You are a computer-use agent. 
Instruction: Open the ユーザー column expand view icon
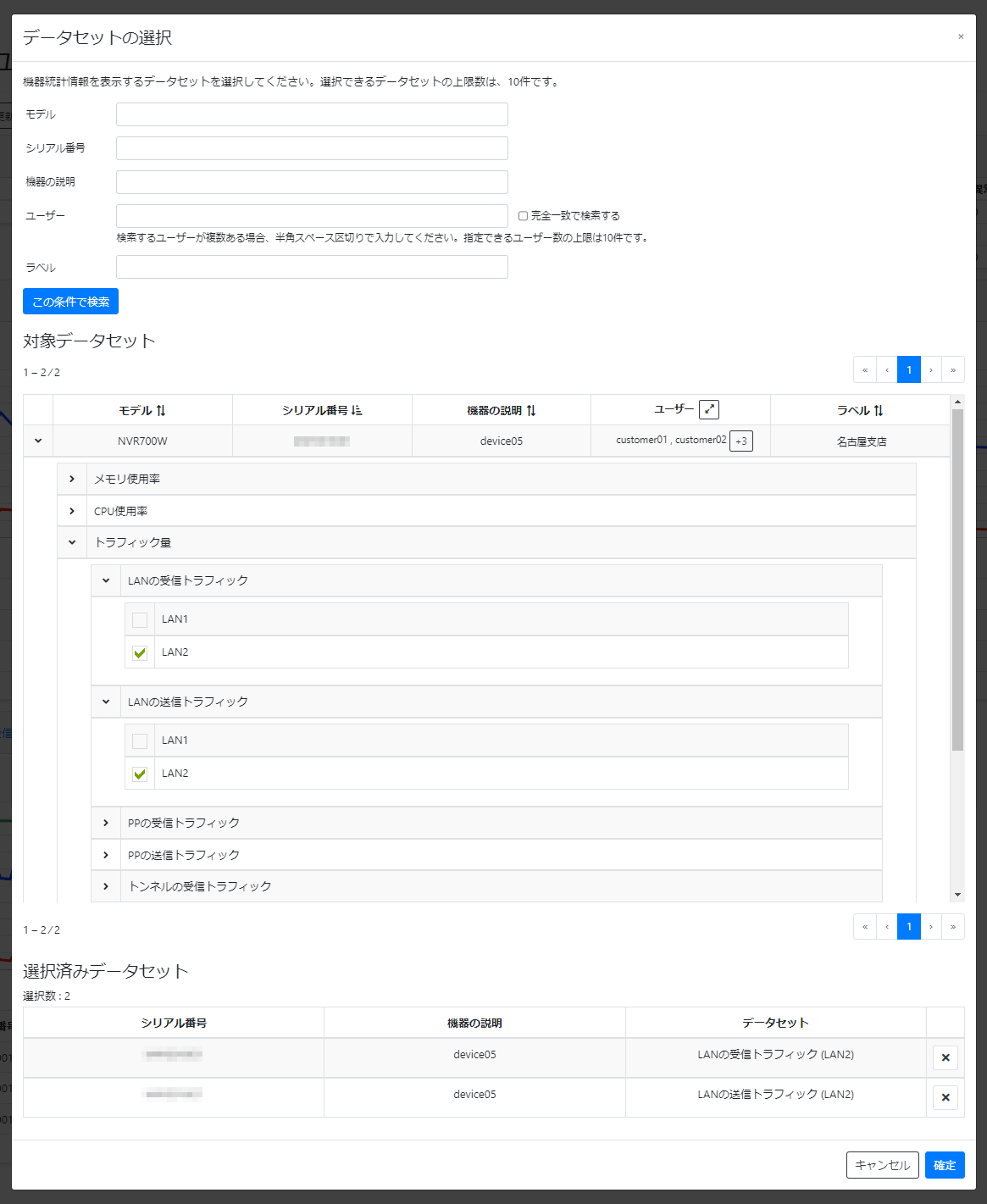click(709, 409)
